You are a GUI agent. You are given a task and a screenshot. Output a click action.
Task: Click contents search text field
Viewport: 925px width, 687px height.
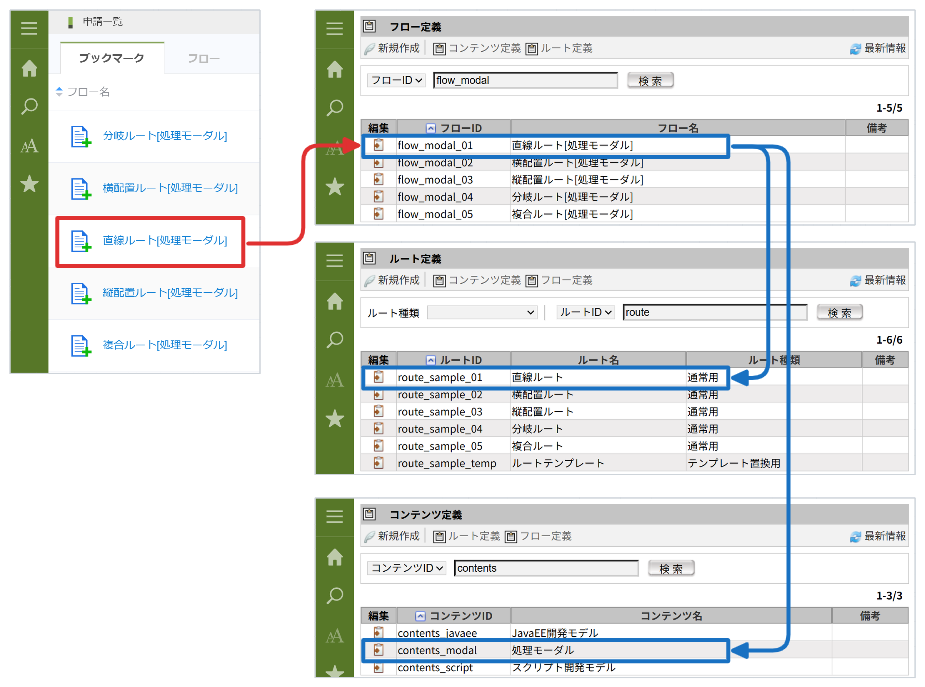546,568
